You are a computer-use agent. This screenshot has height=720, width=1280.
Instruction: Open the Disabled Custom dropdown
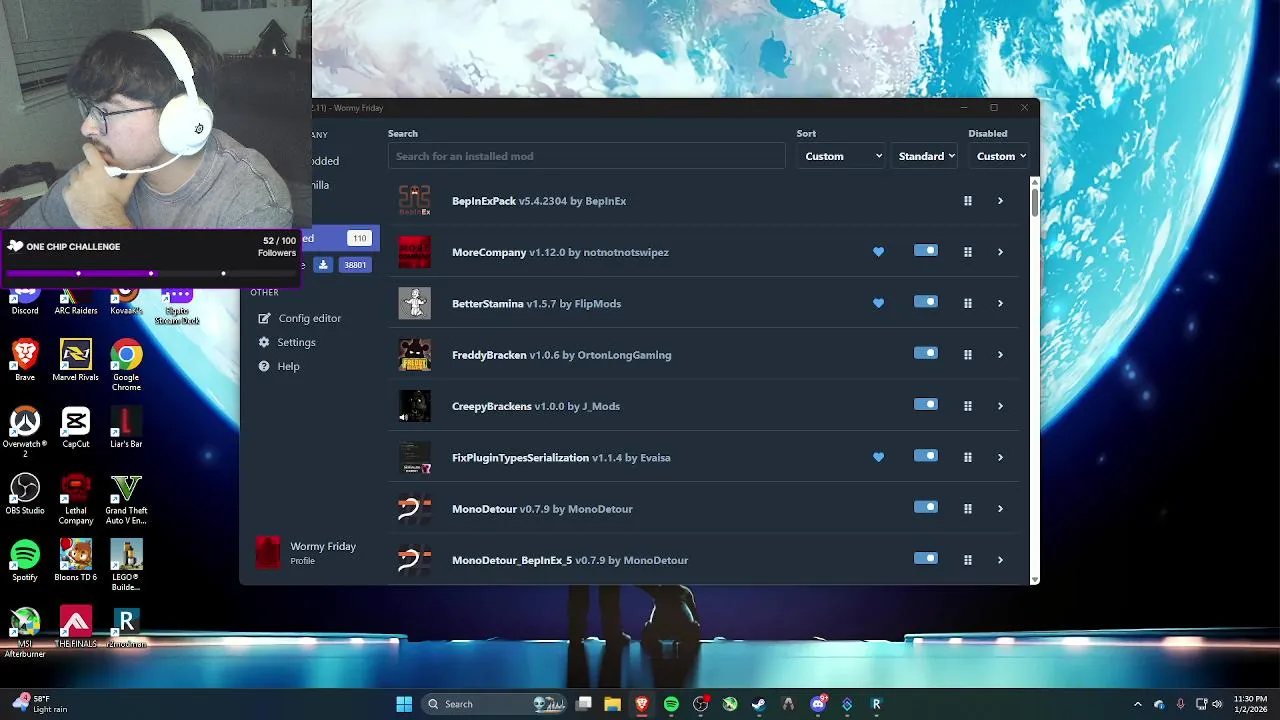point(1000,156)
